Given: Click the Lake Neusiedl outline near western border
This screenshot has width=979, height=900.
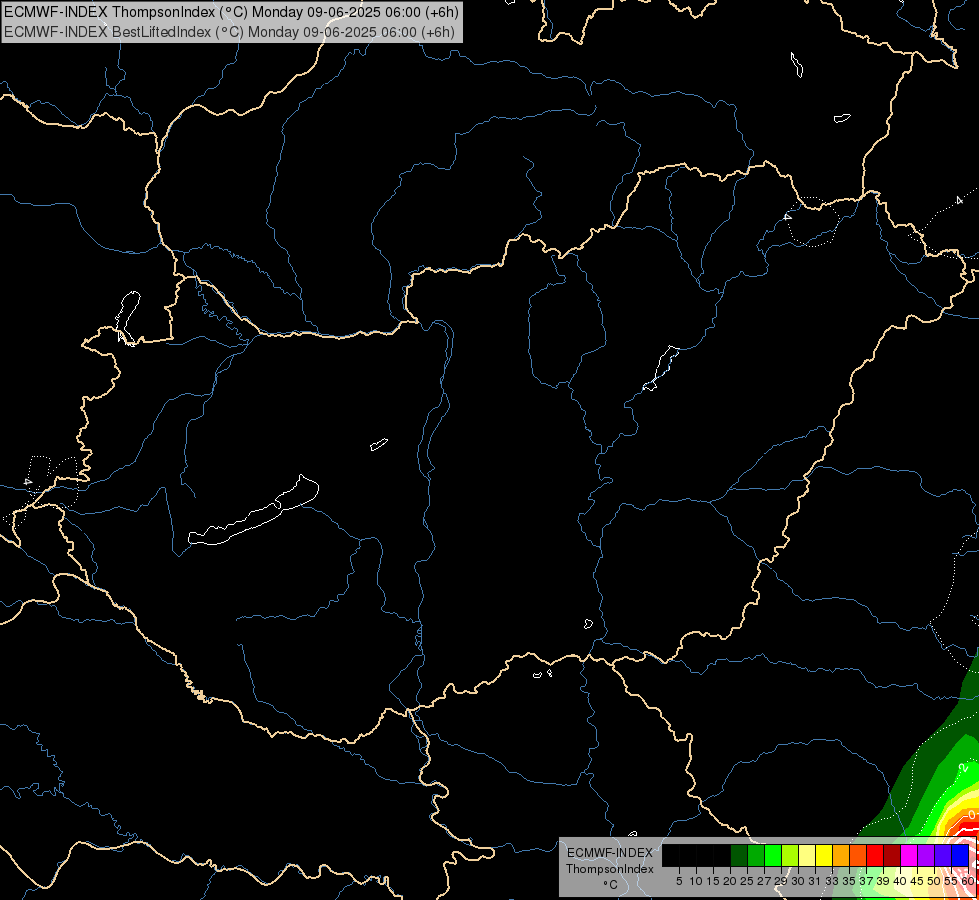Looking at the screenshot, I should (x=127, y=317).
